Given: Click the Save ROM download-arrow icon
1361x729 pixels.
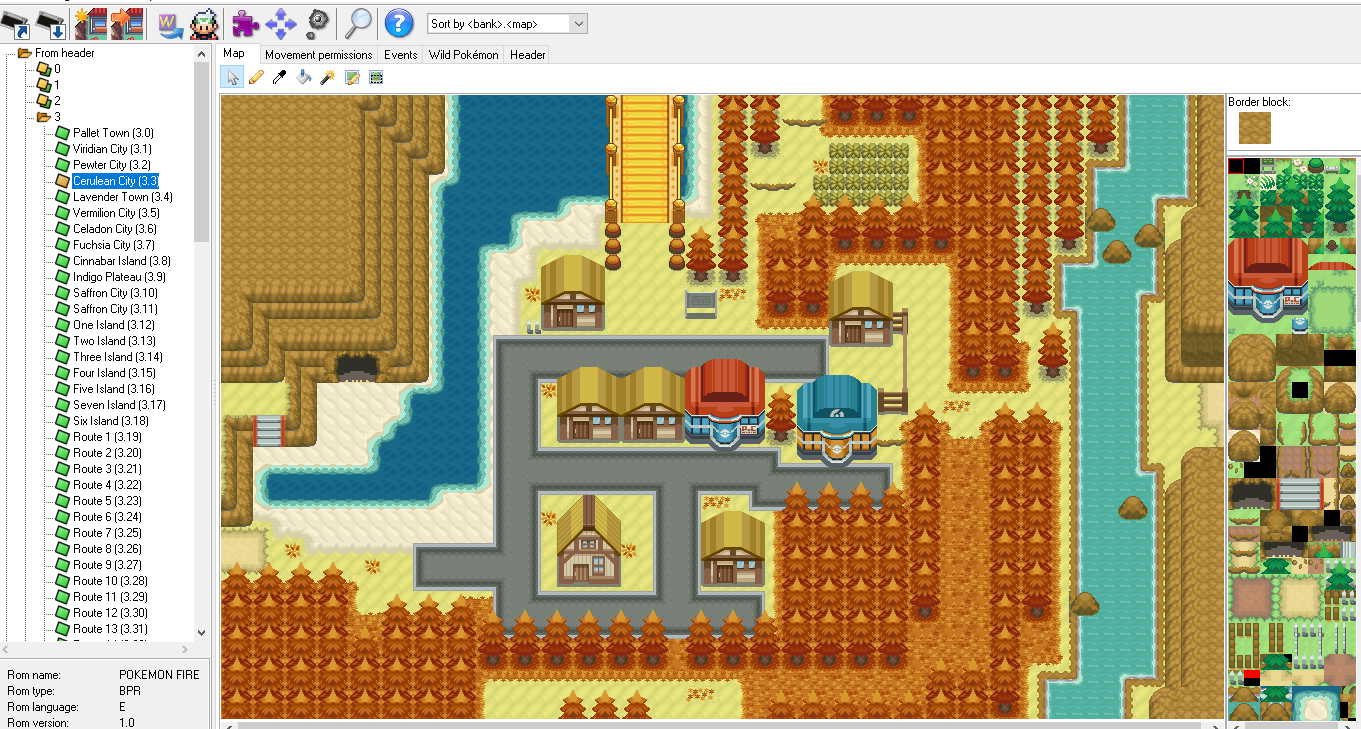Looking at the screenshot, I should [x=51, y=23].
